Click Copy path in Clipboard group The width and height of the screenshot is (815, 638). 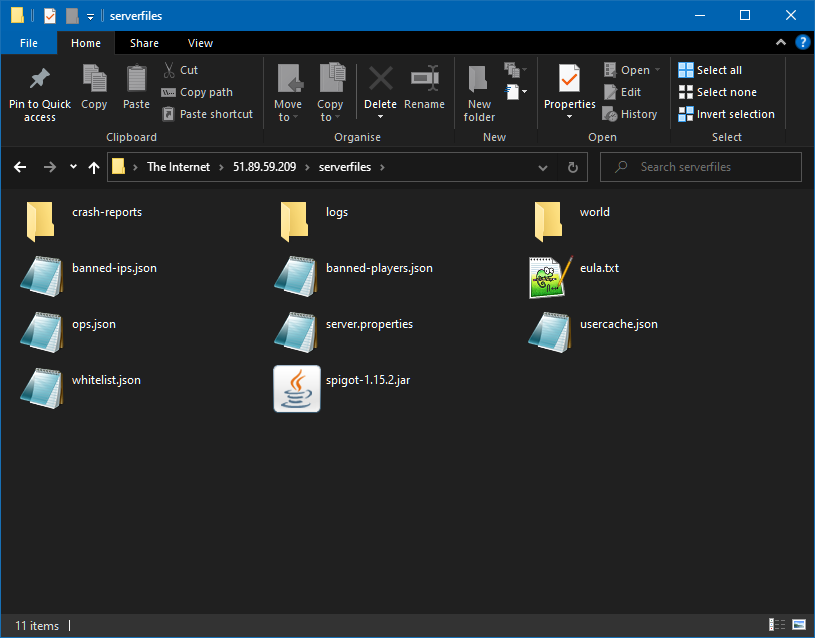pyautogui.click(x=197, y=92)
